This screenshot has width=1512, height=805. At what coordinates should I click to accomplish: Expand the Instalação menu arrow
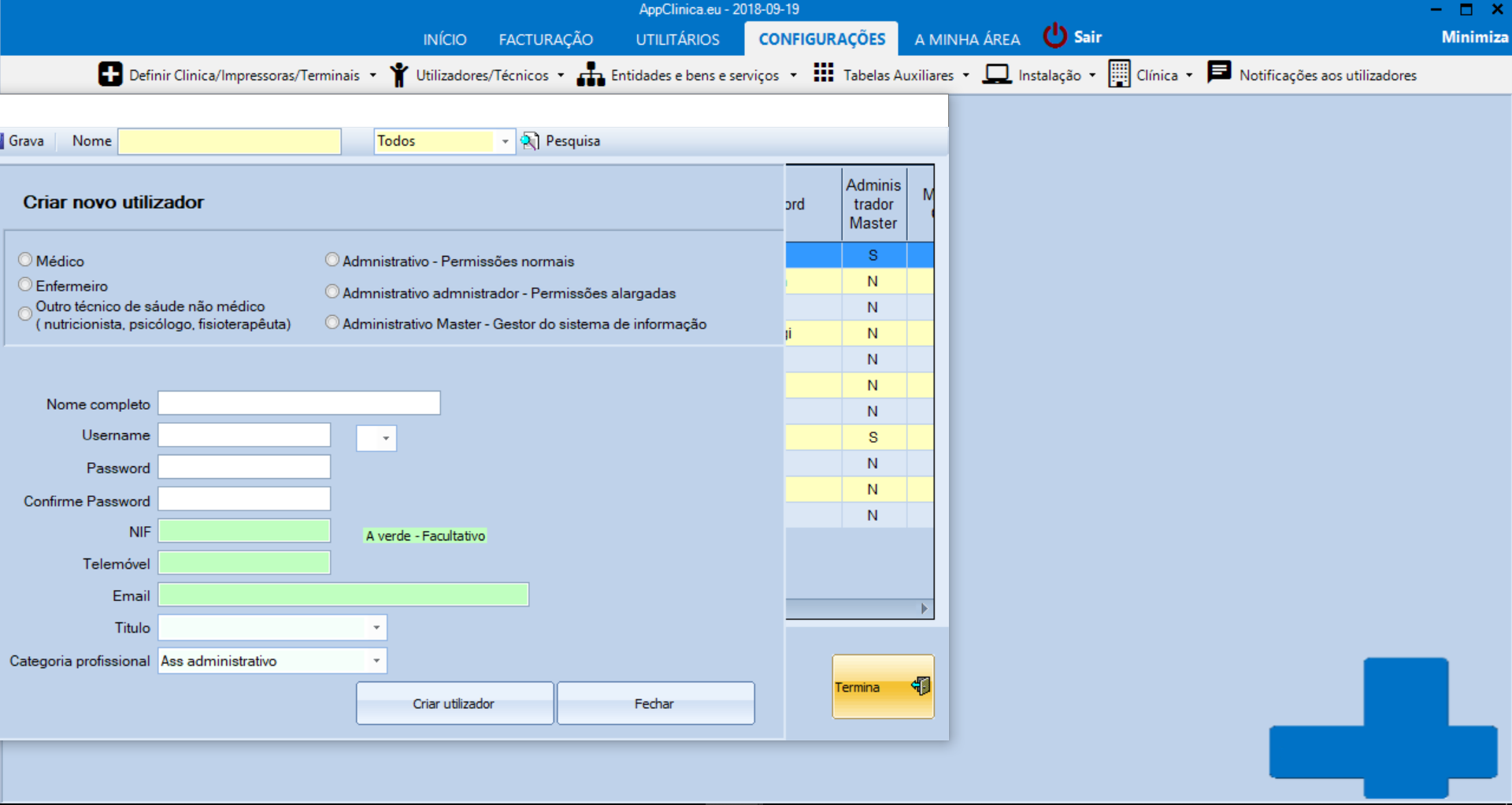point(1092,76)
